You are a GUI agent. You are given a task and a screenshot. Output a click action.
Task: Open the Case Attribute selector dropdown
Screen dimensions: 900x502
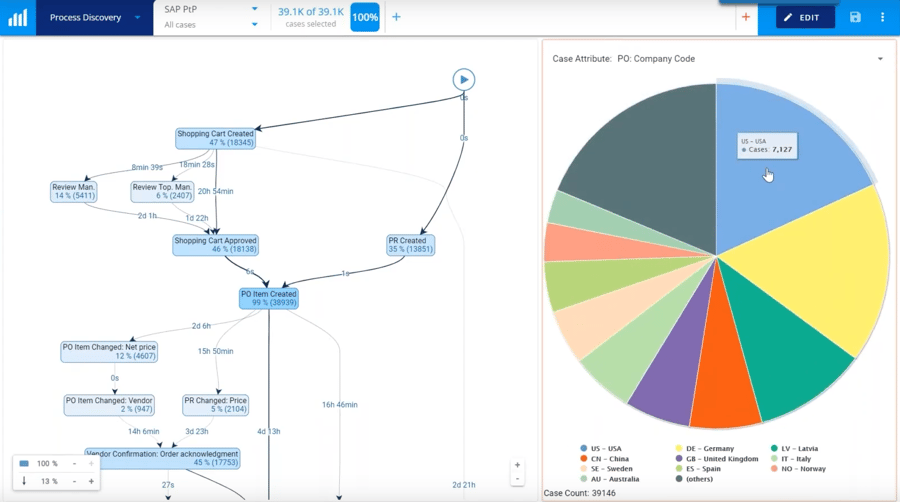pyautogui.click(x=880, y=59)
